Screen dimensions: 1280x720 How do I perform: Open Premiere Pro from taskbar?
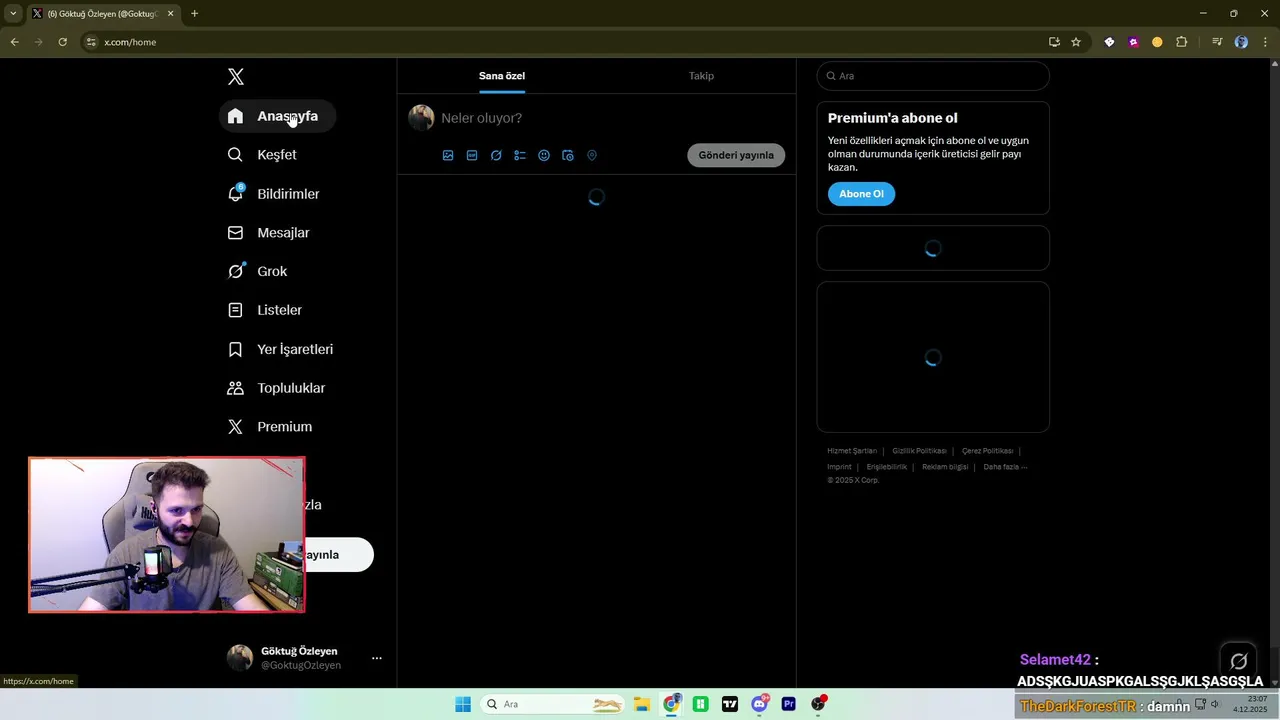point(789,704)
